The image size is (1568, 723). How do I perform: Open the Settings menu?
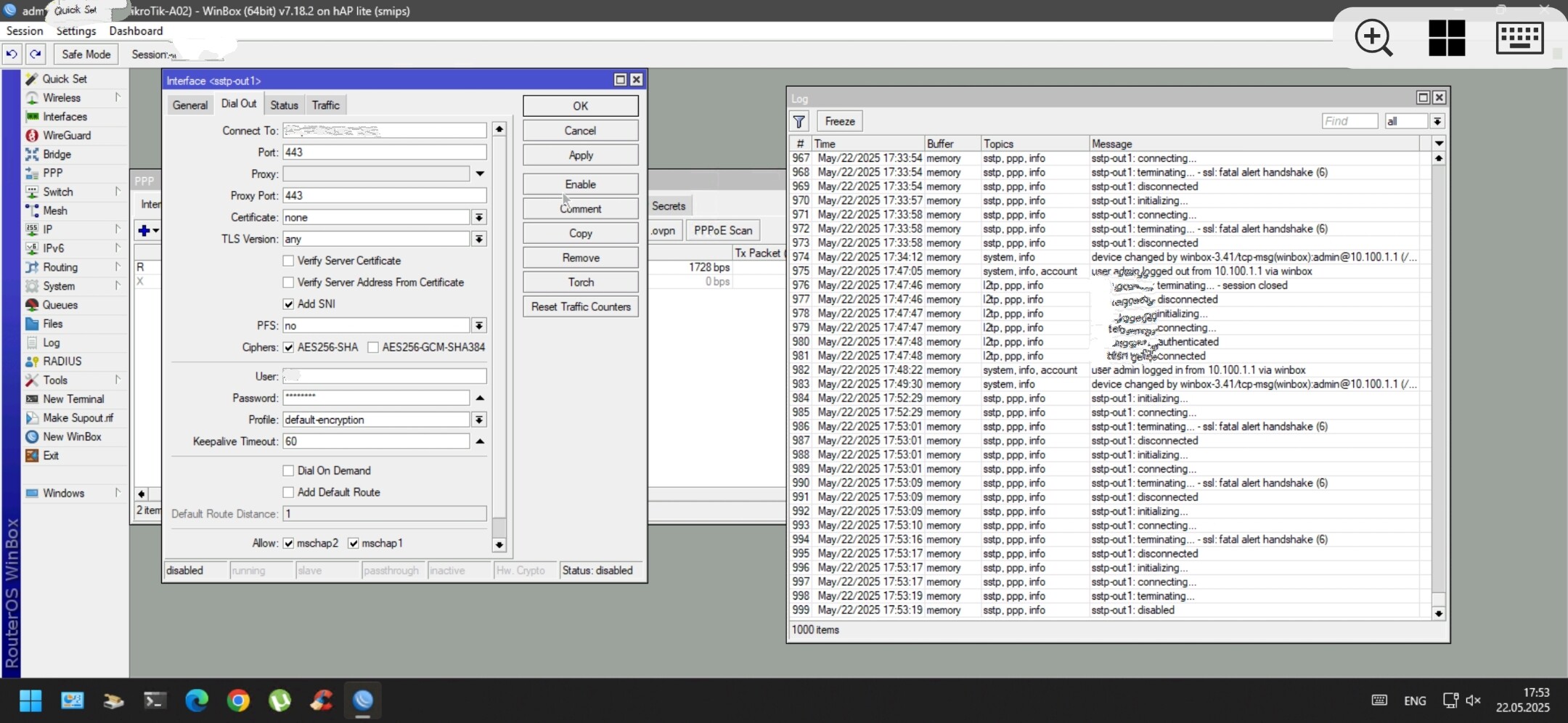pyautogui.click(x=76, y=30)
